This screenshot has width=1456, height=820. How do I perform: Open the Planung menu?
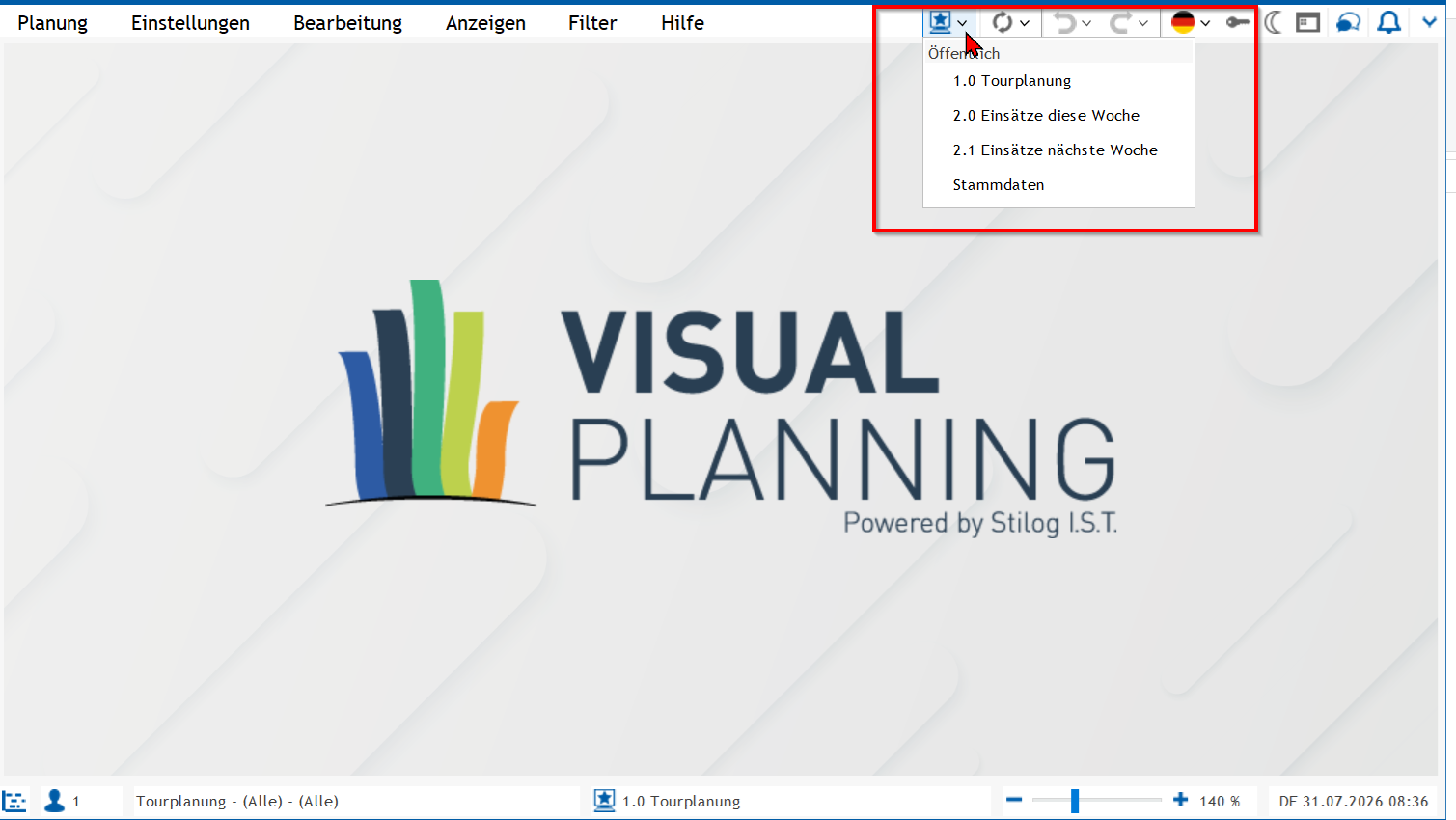[x=52, y=23]
